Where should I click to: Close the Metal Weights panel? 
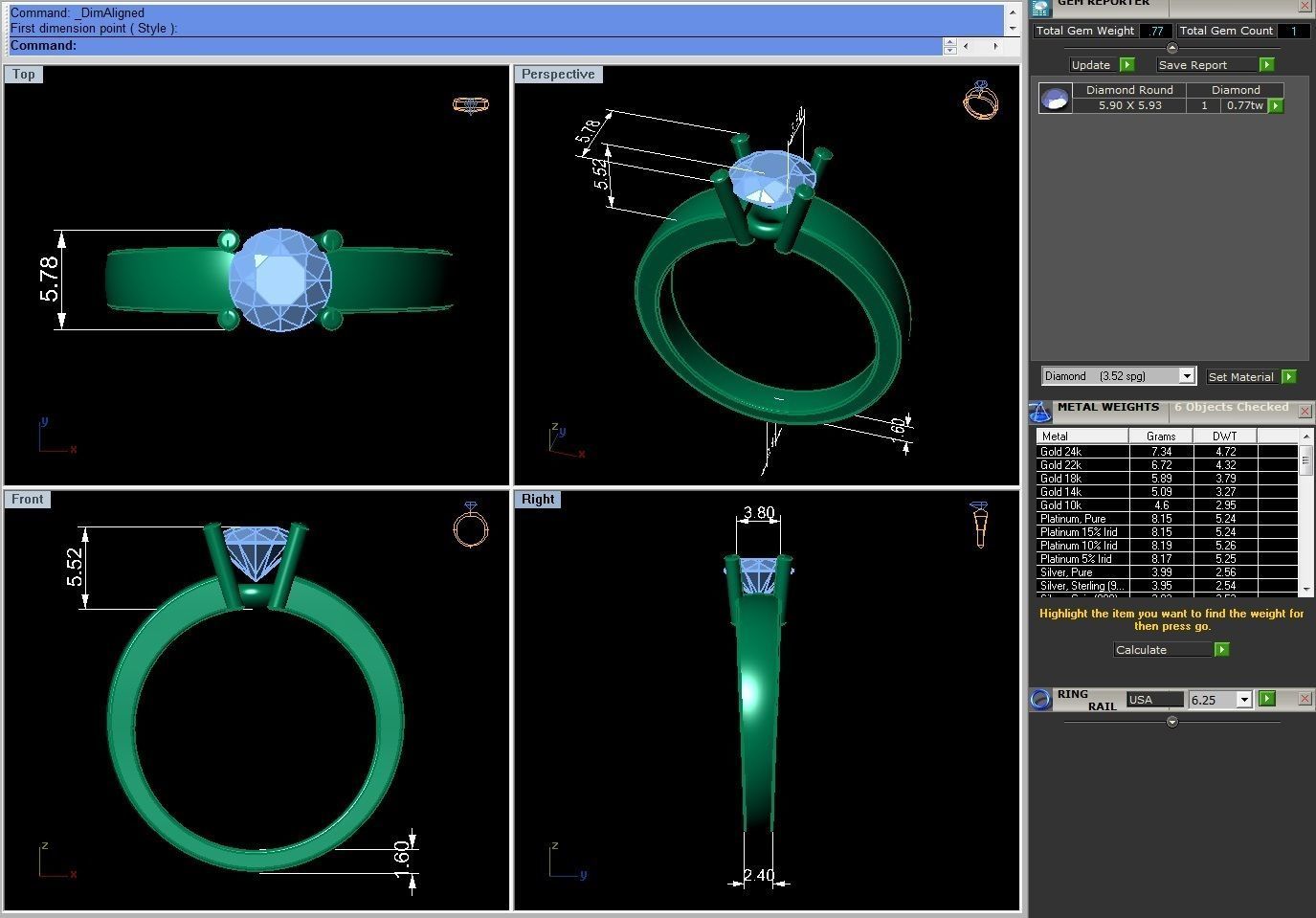pos(1305,411)
